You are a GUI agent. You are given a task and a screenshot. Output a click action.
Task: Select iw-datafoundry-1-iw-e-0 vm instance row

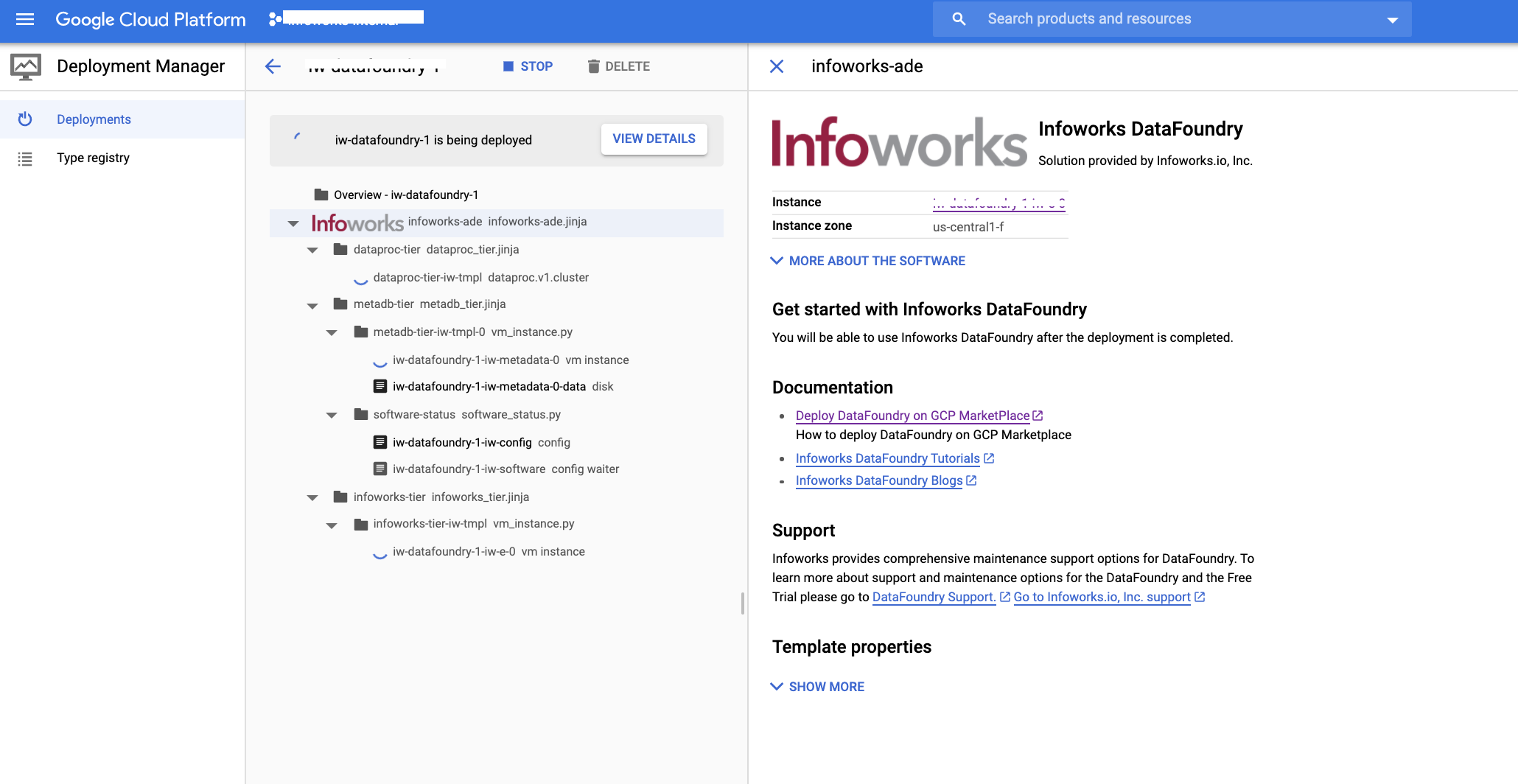488,552
